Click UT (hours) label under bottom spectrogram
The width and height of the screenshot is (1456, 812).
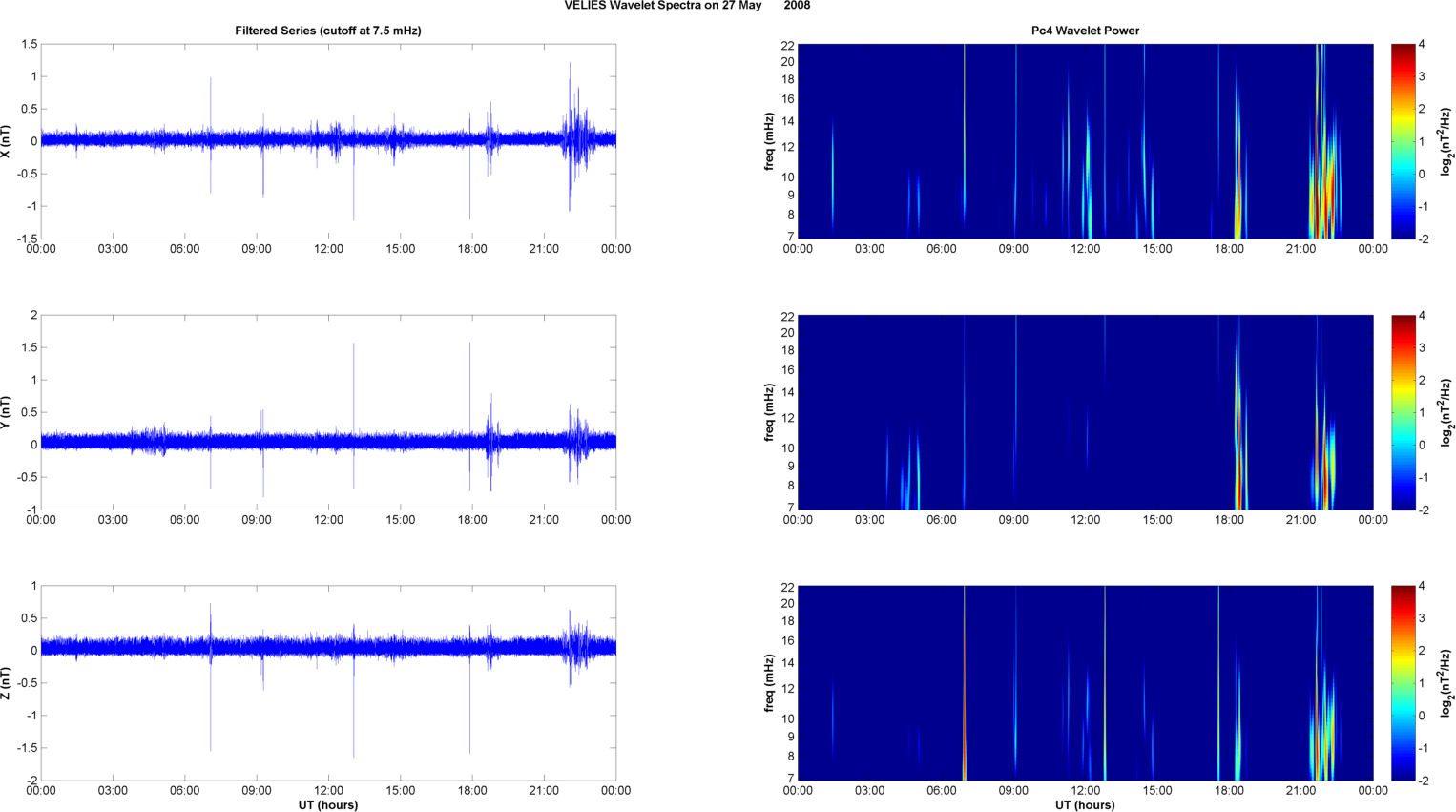(1085, 804)
